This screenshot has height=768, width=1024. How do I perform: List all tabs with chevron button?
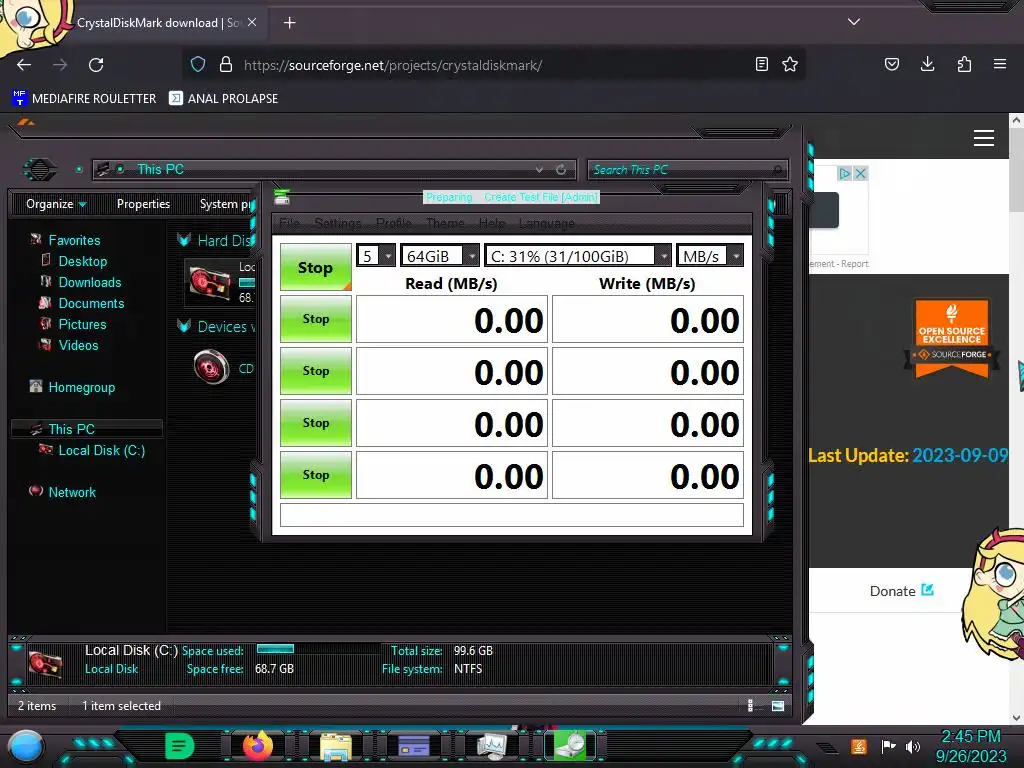click(854, 22)
